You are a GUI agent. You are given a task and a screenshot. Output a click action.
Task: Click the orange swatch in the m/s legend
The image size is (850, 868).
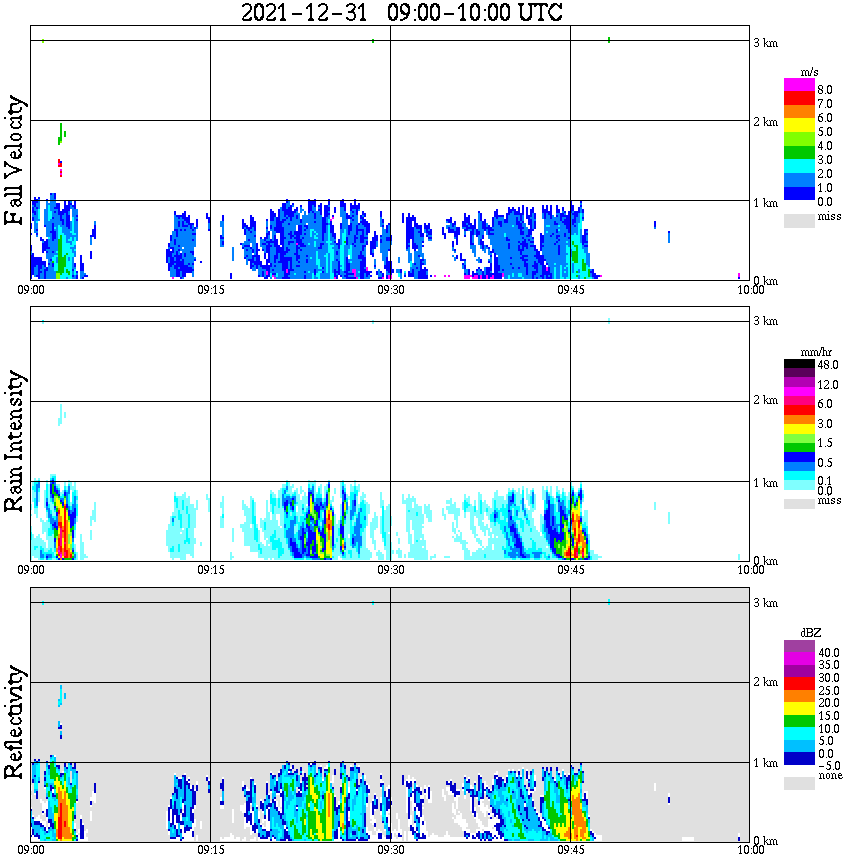pos(799,112)
